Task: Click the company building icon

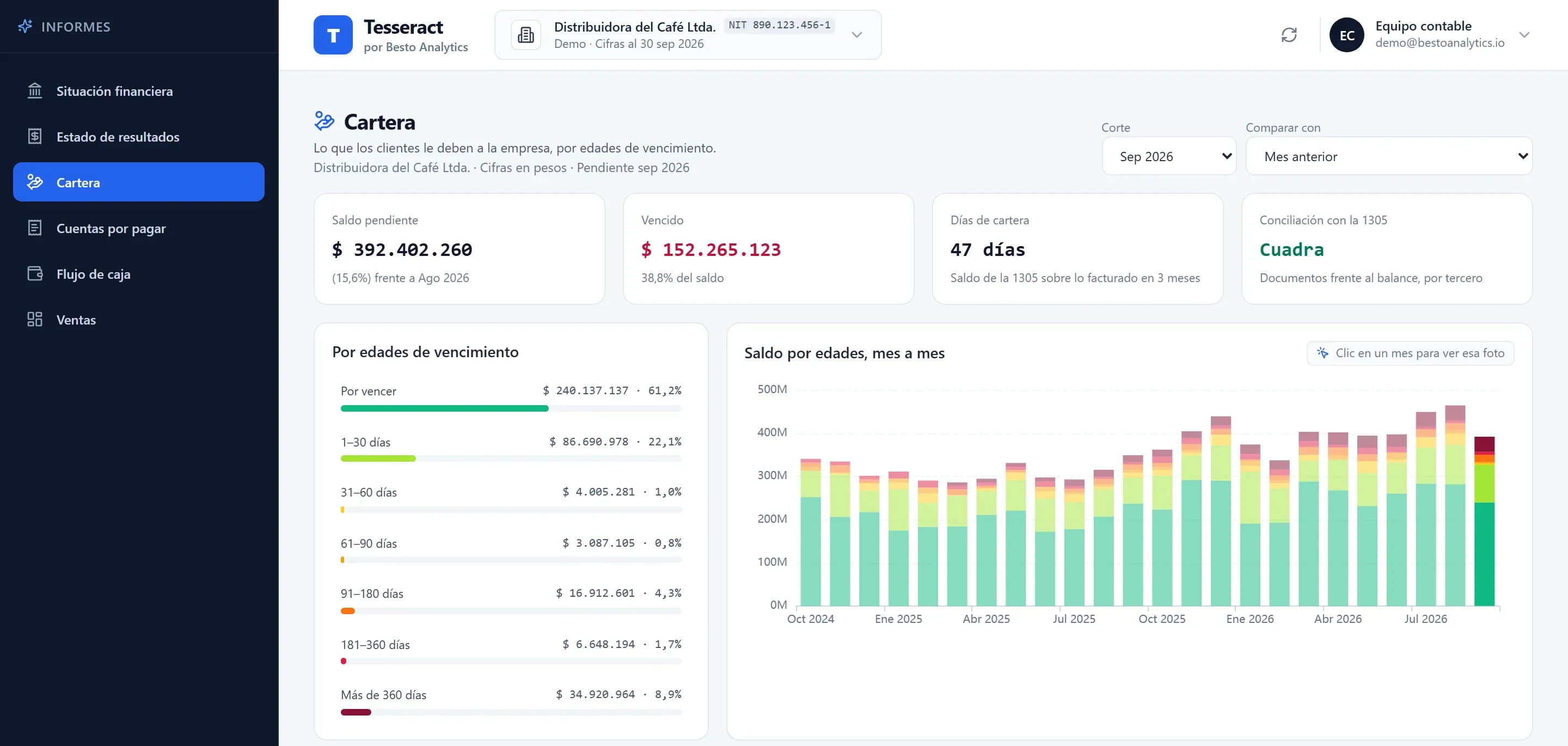Action: point(525,35)
